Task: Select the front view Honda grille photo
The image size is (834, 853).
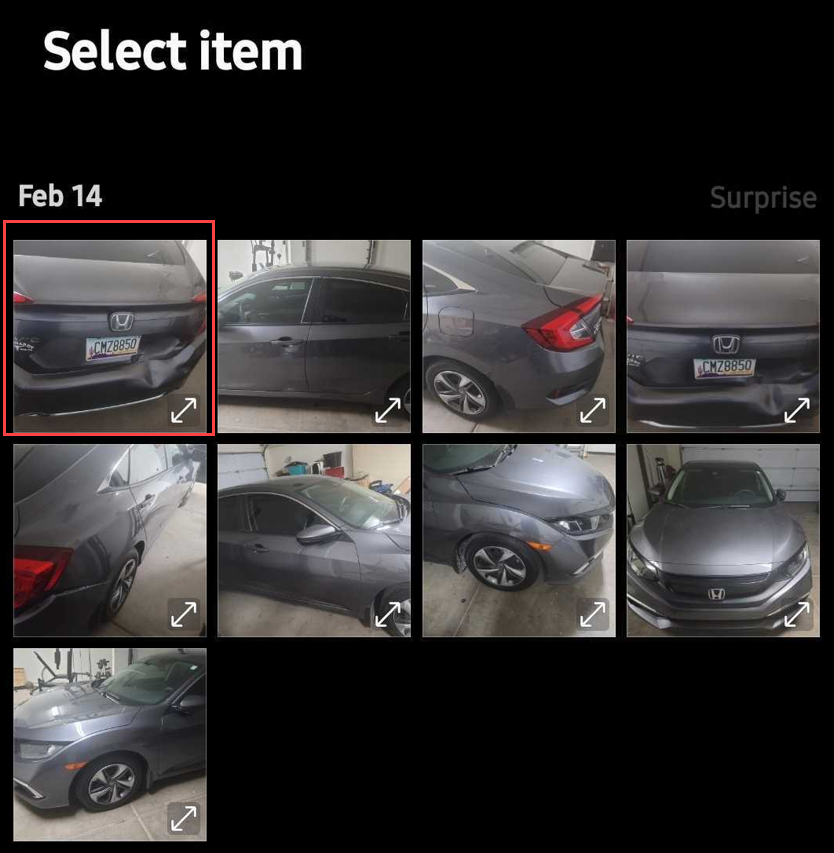Action: pyautogui.click(x=723, y=540)
